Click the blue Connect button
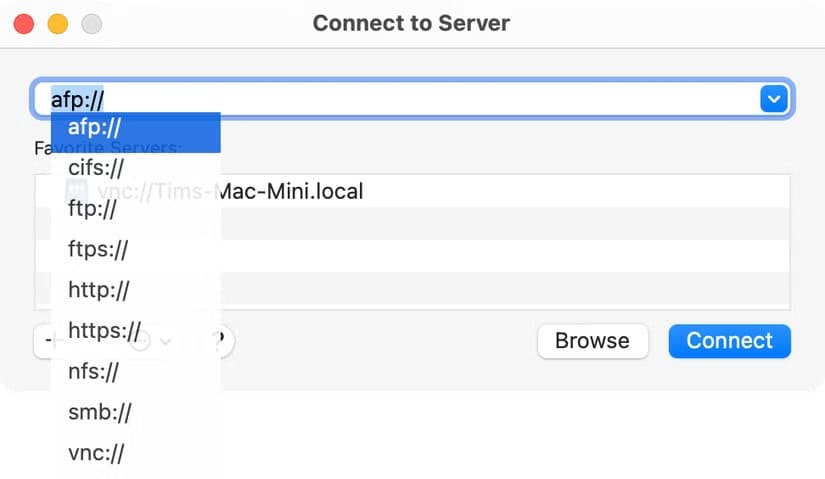 729,341
